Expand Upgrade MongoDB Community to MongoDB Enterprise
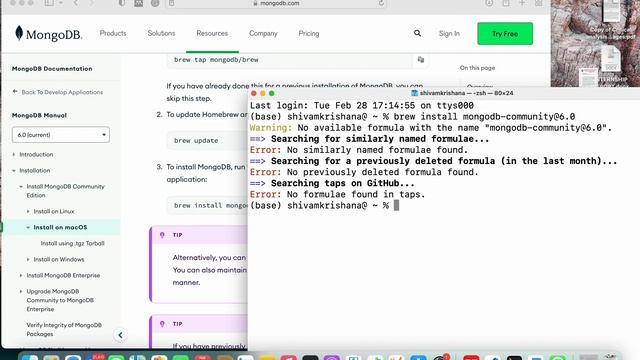The height and width of the screenshot is (360, 640). 21,291
